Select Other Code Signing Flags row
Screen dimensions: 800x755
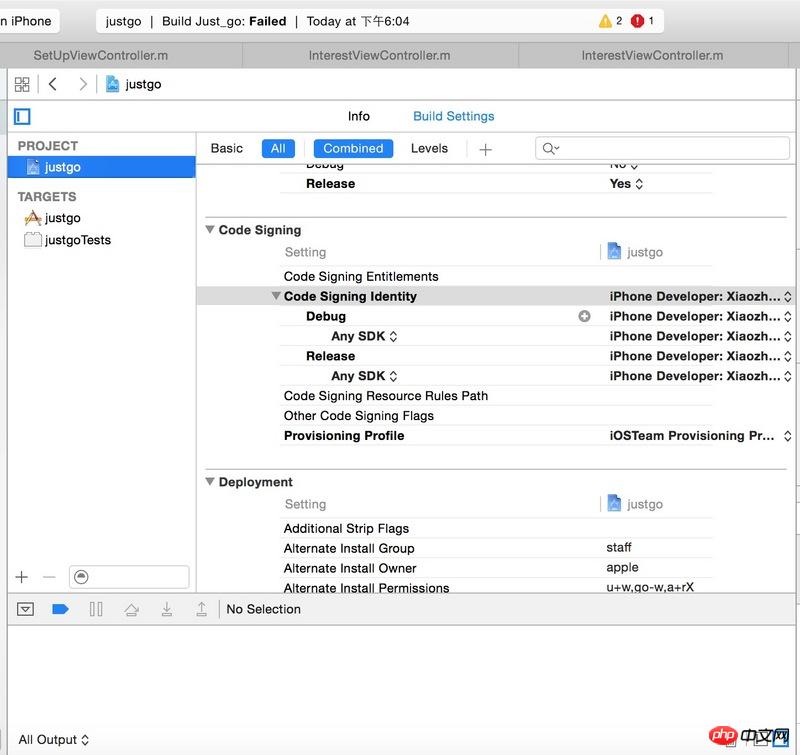tap(496, 416)
